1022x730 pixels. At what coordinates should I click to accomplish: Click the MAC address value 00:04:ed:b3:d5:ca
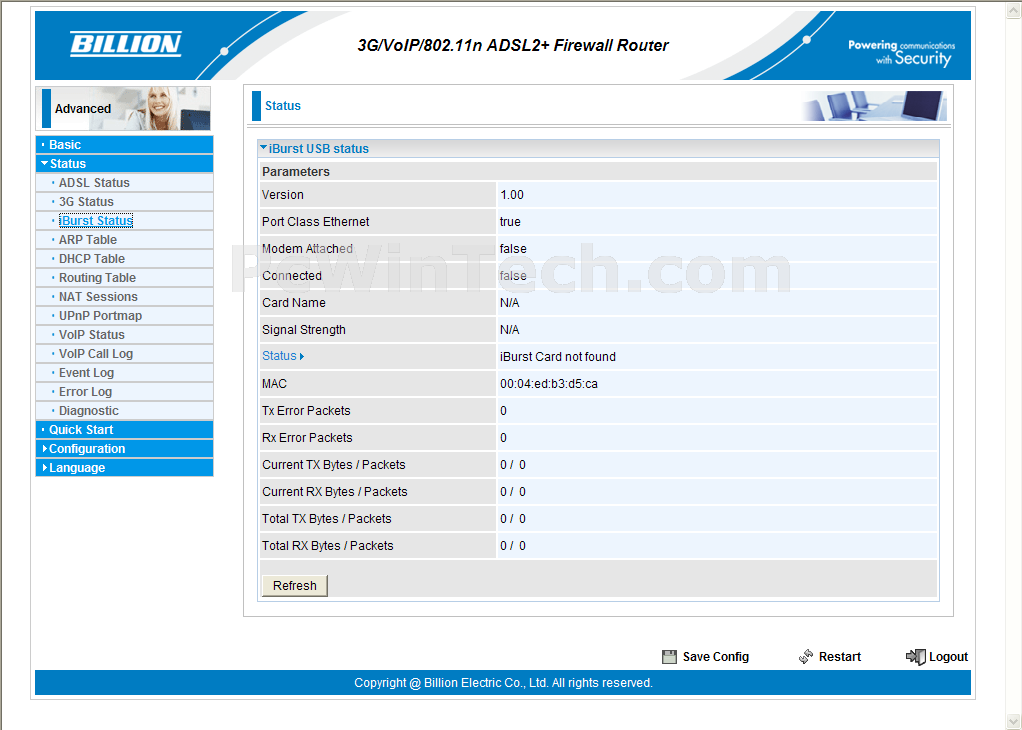point(549,384)
